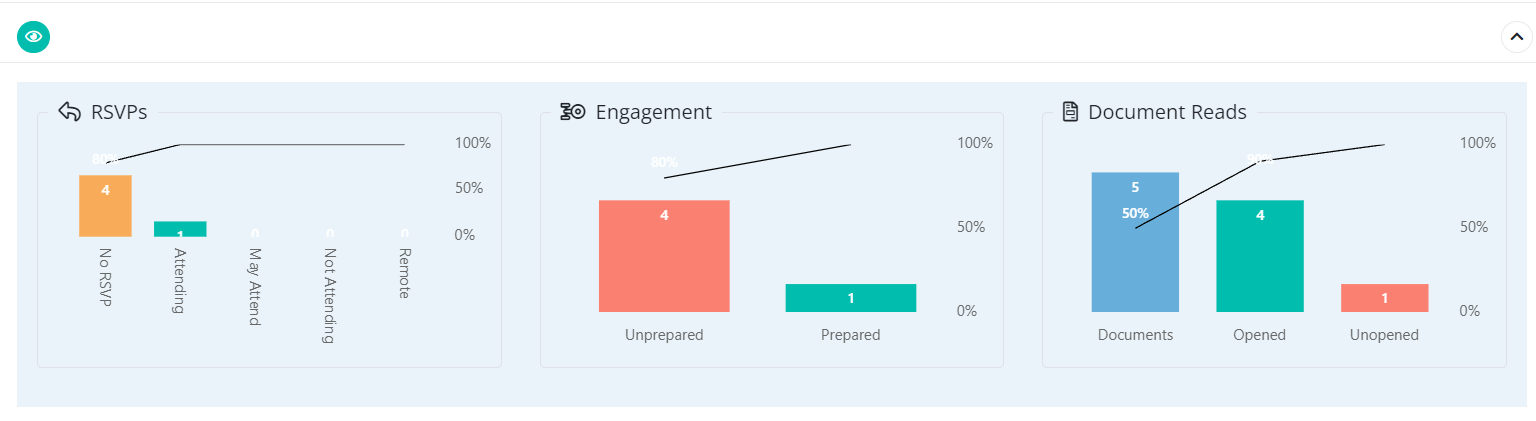The height and width of the screenshot is (421, 1536).
Task: Click the 80% data label in Engagement
Action: pyautogui.click(x=664, y=162)
